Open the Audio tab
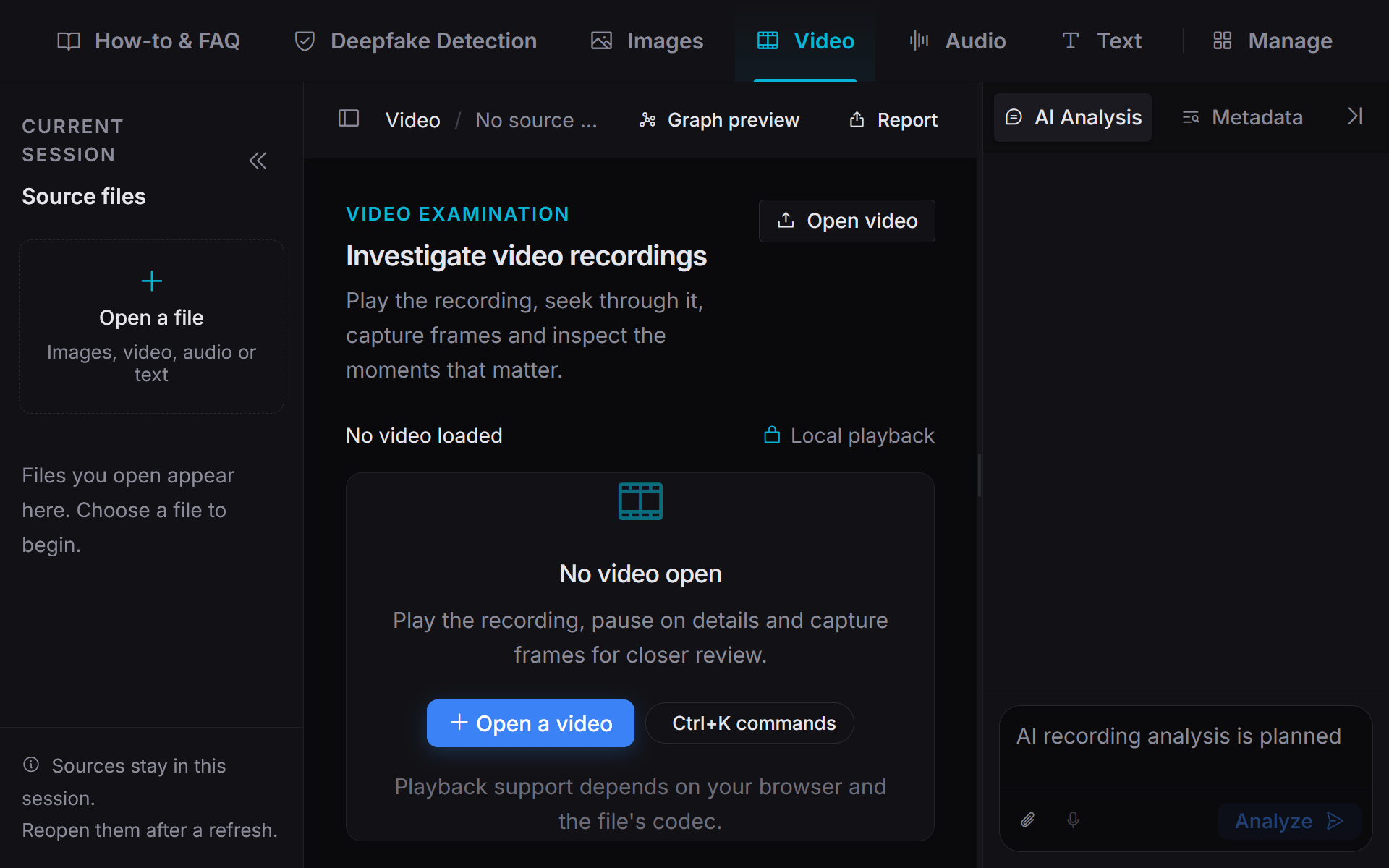Image resolution: width=1389 pixels, height=868 pixels. pyautogui.click(x=957, y=41)
